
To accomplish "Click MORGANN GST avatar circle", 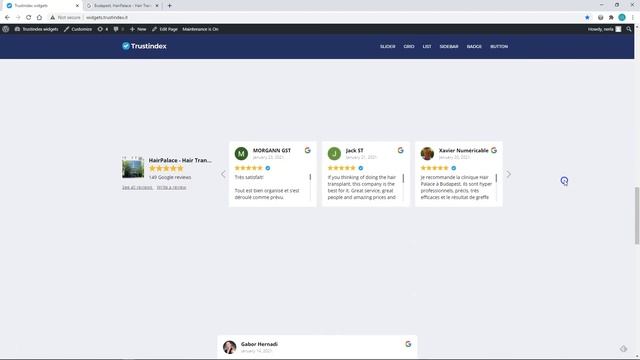I will 241,153.
